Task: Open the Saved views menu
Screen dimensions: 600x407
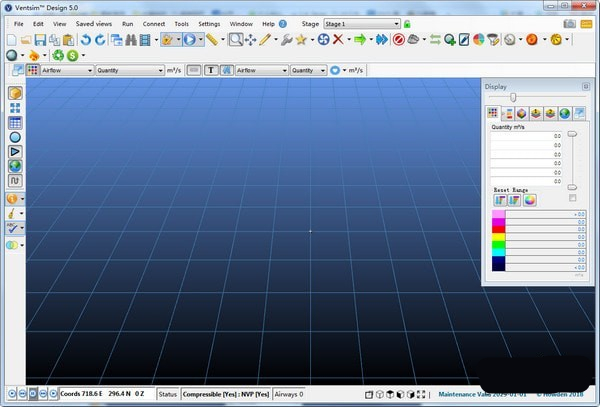Action: tap(93, 23)
